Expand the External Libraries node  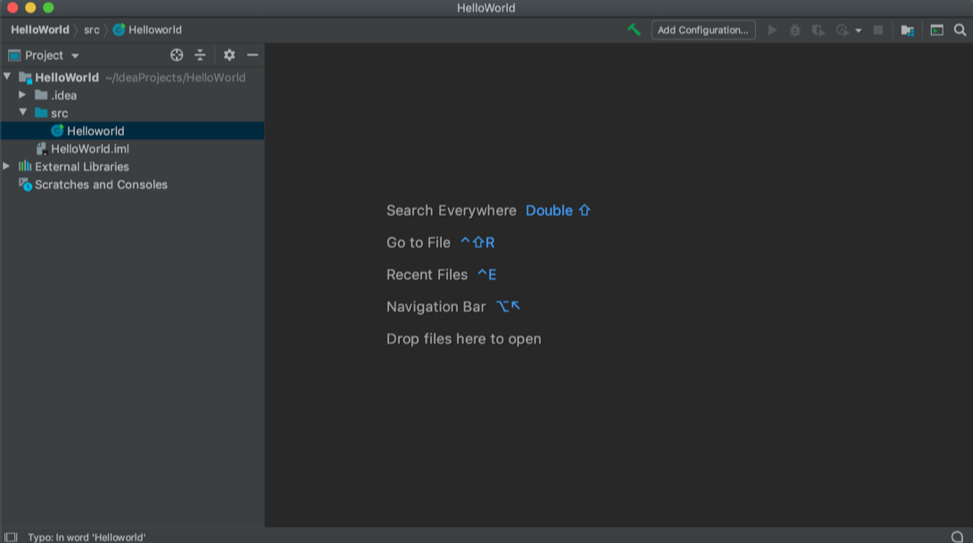point(7,167)
